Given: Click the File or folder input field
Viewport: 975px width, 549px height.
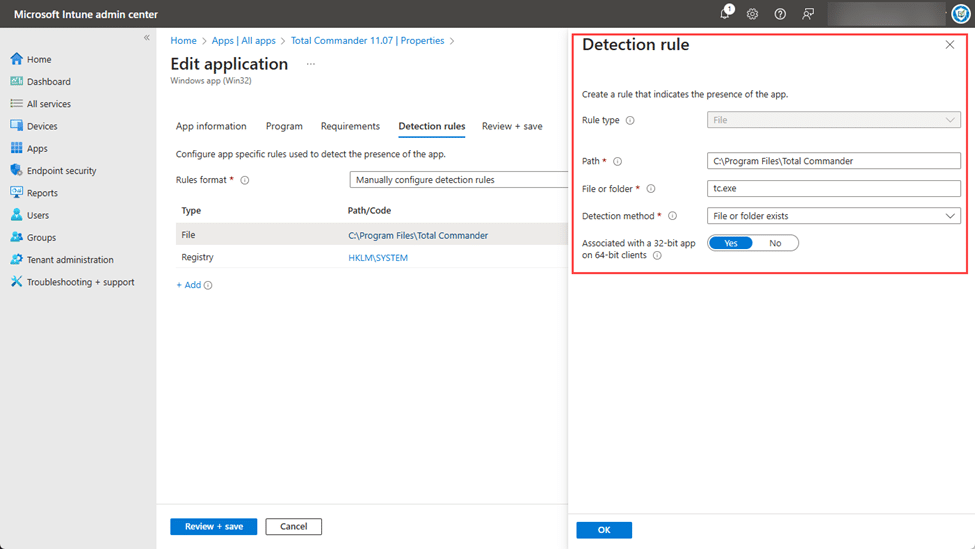Looking at the screenshot, I should click(833, 189).
